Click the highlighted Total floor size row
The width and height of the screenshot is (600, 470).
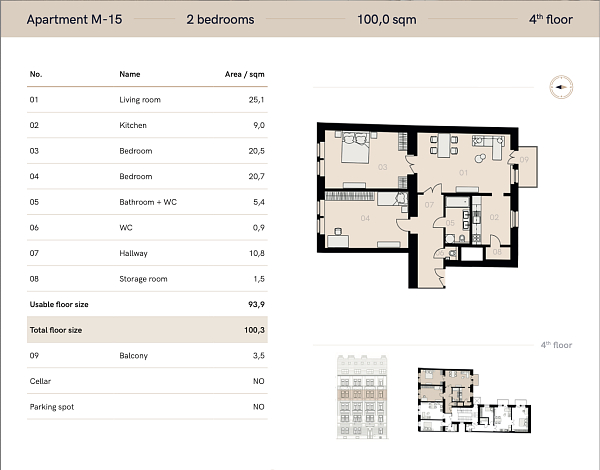coord(148,329)
